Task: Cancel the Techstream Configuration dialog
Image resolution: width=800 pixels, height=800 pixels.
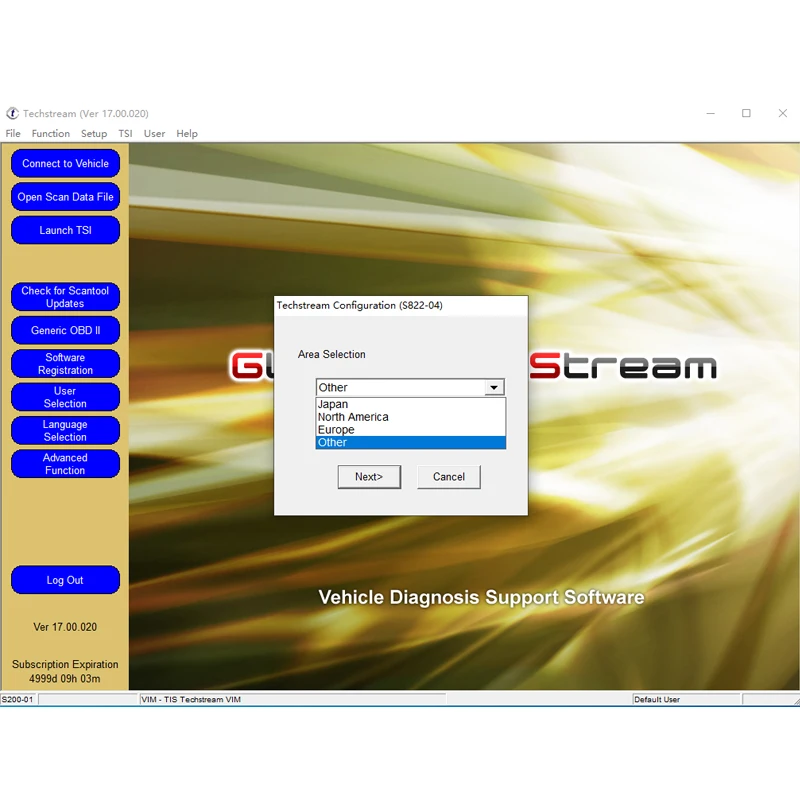Action: [448, 477]
